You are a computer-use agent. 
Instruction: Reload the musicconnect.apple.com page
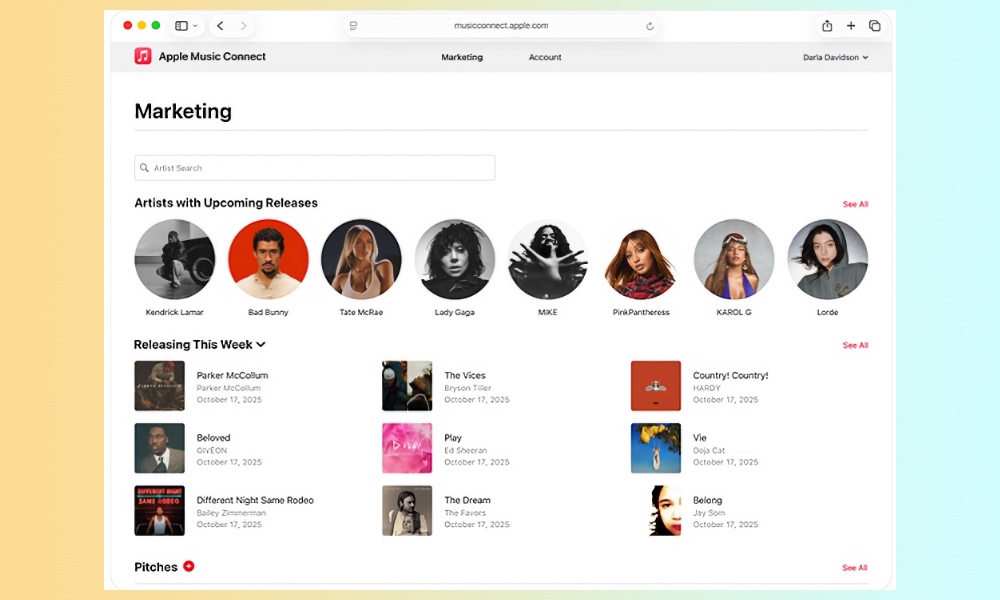tap(649, 25)
